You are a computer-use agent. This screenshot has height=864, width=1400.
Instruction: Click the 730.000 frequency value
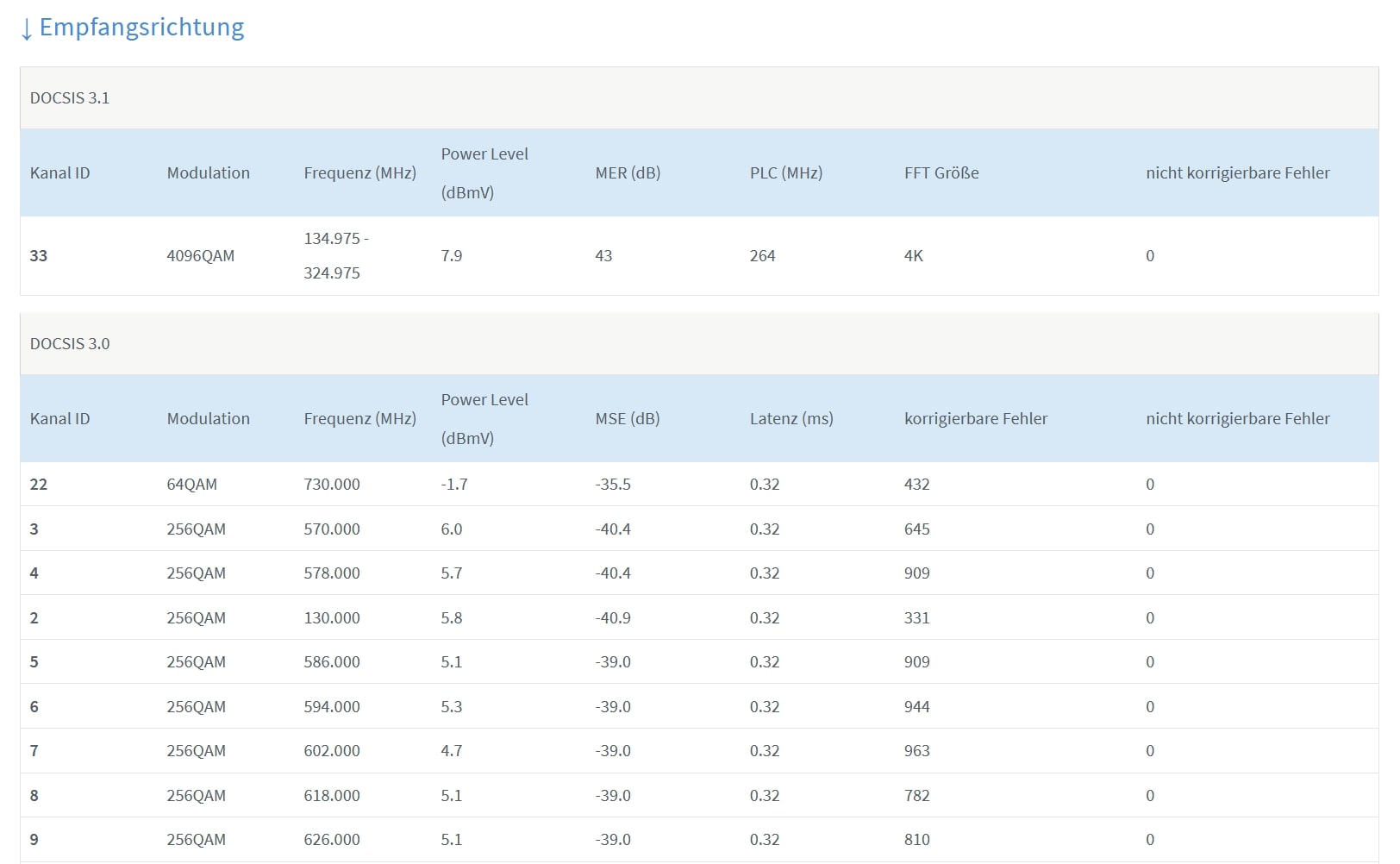(x=331, y=485)
